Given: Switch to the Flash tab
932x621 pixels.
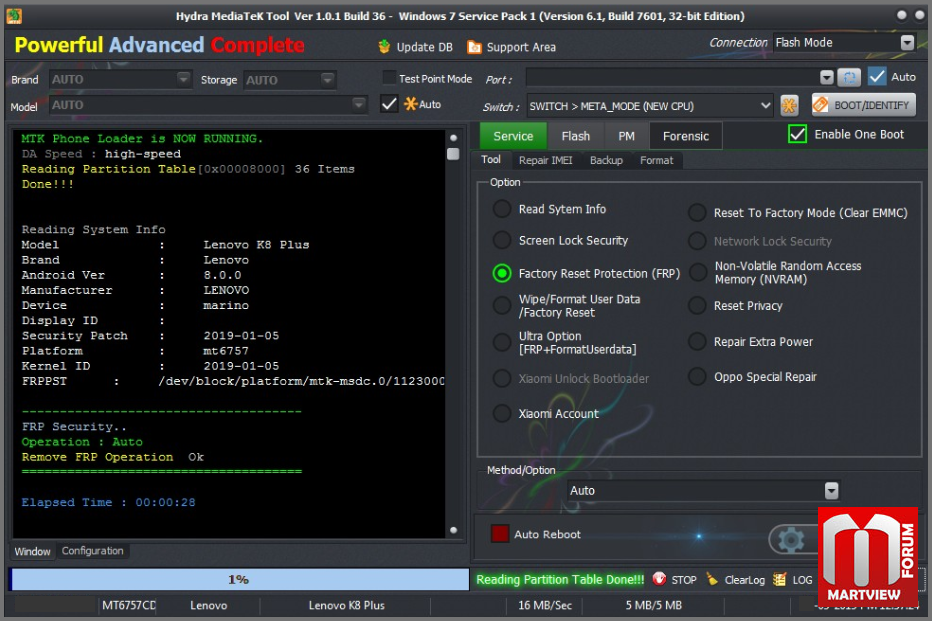Looking at the screenshot, I should tap(575, 136).
